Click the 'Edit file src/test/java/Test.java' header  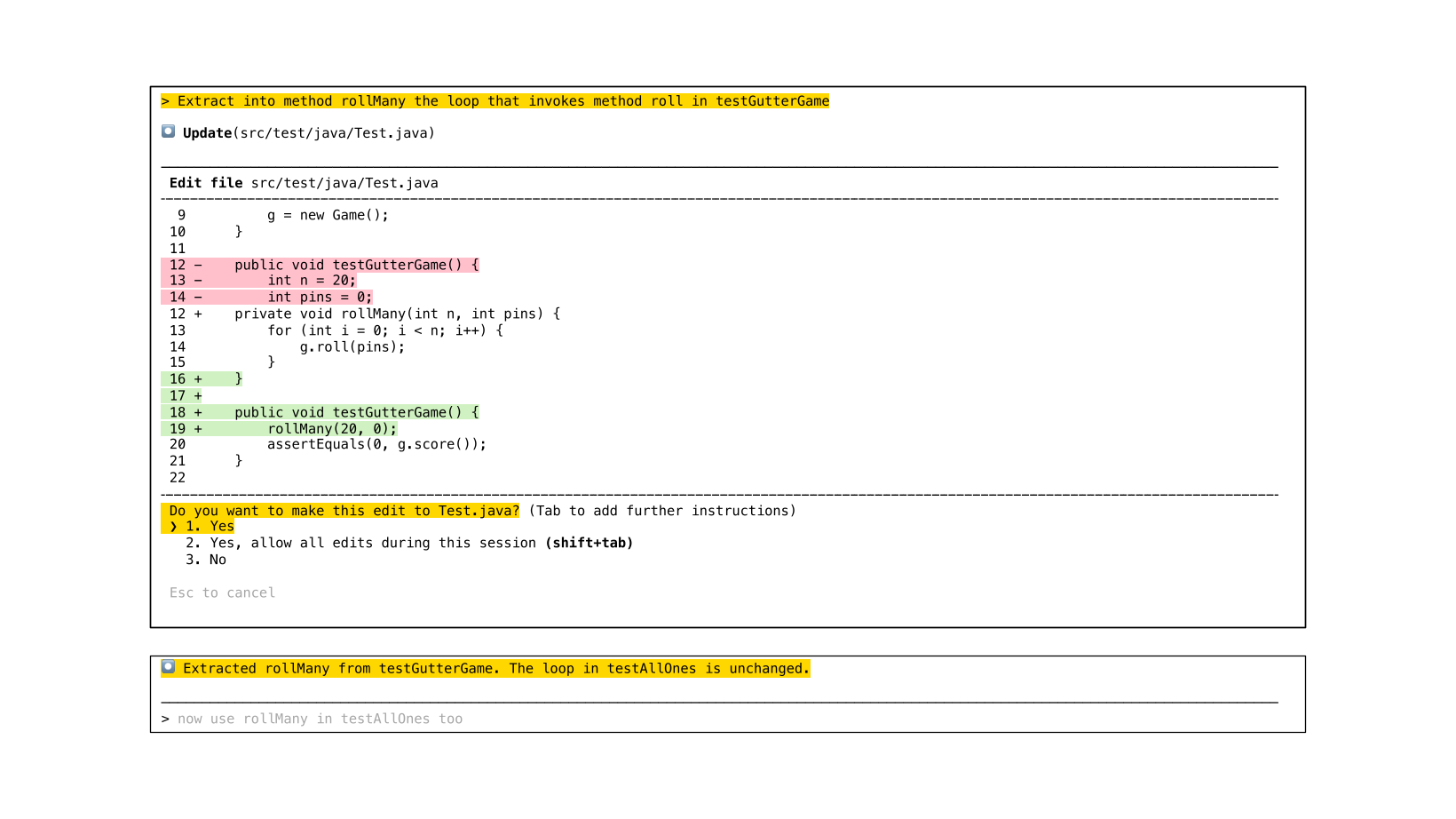click(x=304, y=183)
